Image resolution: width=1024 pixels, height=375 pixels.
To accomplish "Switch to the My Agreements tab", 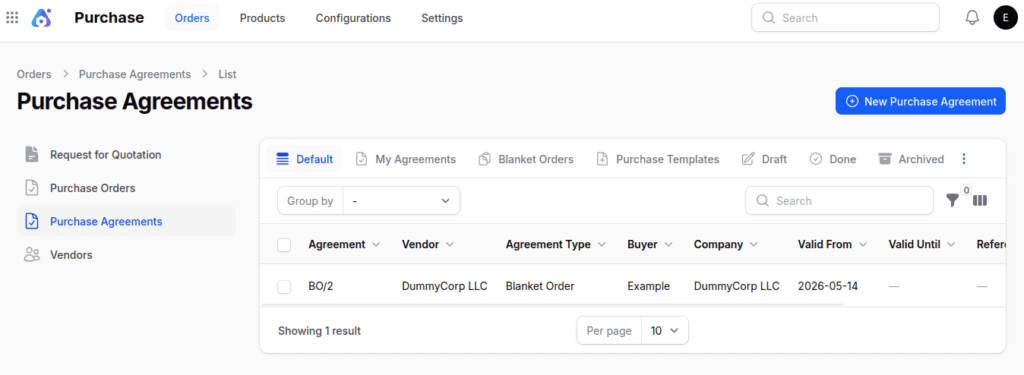I will click(406, 159).
